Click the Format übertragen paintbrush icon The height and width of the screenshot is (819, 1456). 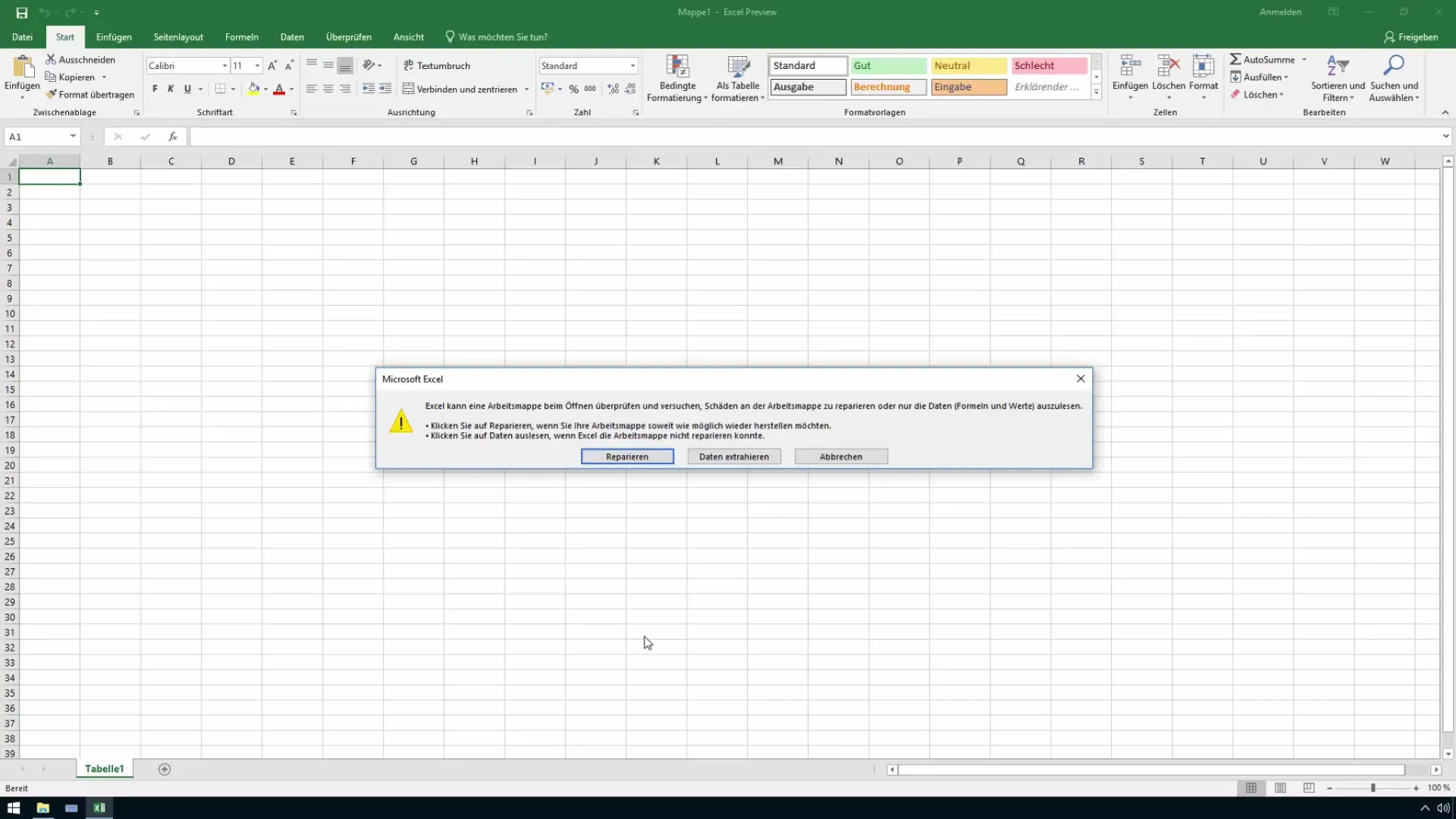point(51,95)
